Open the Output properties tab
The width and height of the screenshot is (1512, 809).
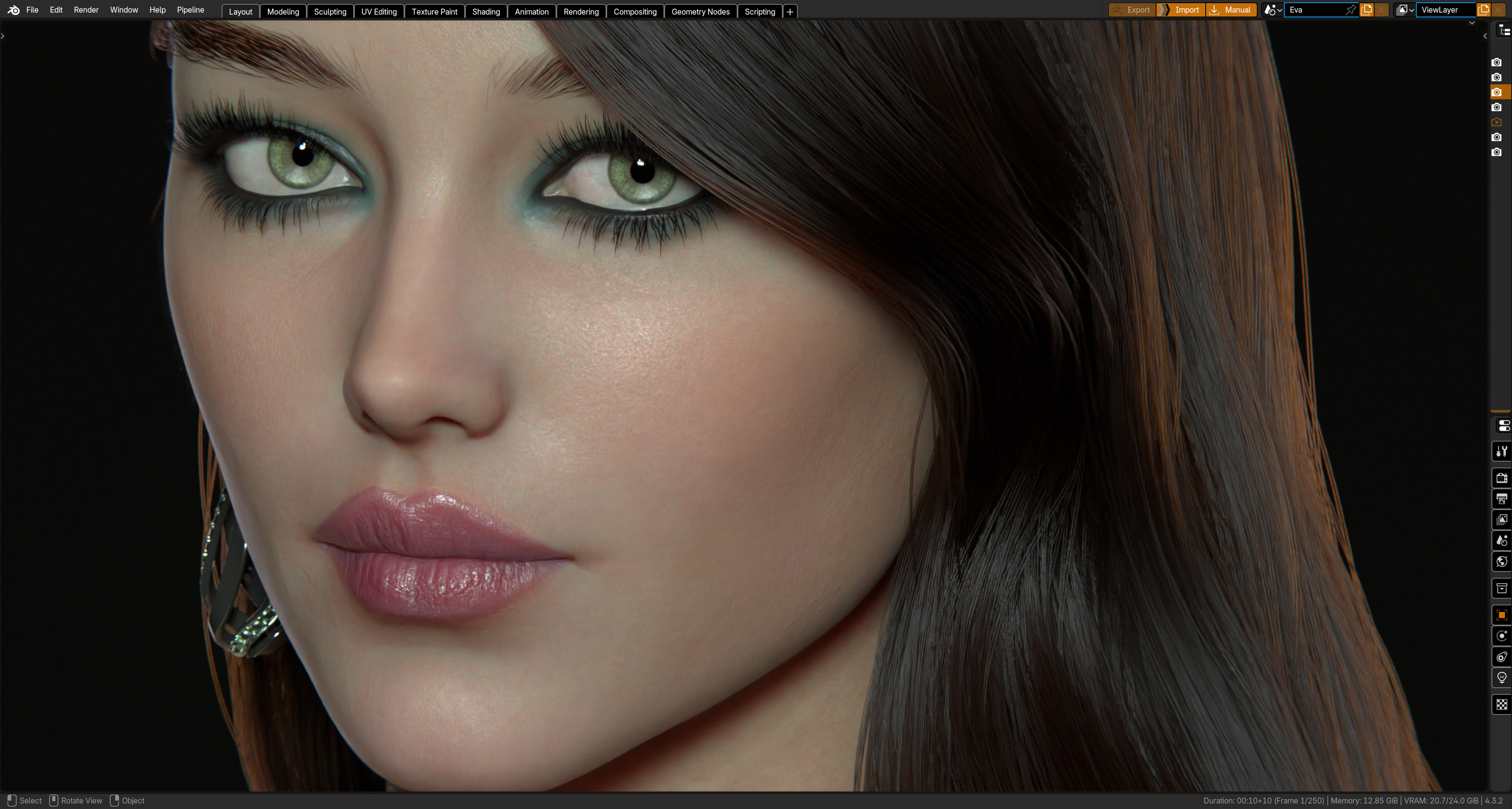pos(1501,499)
